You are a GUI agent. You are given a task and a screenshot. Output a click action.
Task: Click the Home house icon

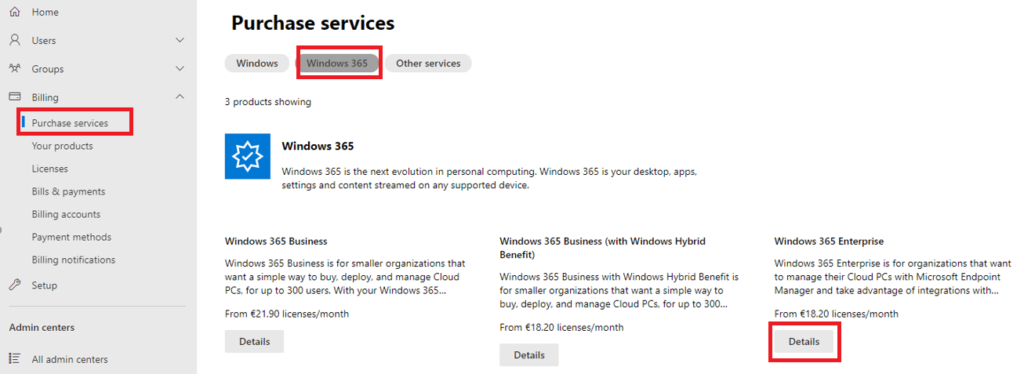14,12
